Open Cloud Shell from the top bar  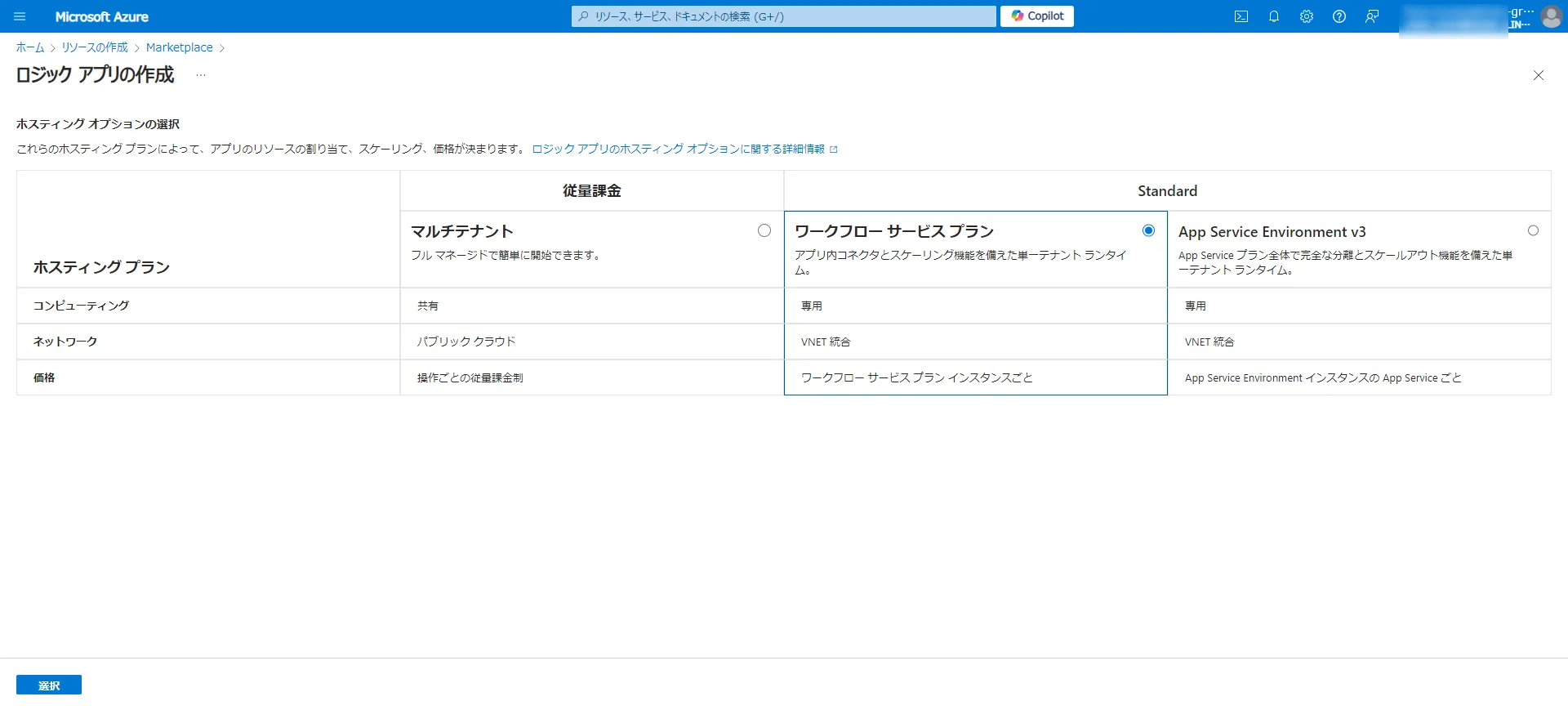[x=1241, y=16]
